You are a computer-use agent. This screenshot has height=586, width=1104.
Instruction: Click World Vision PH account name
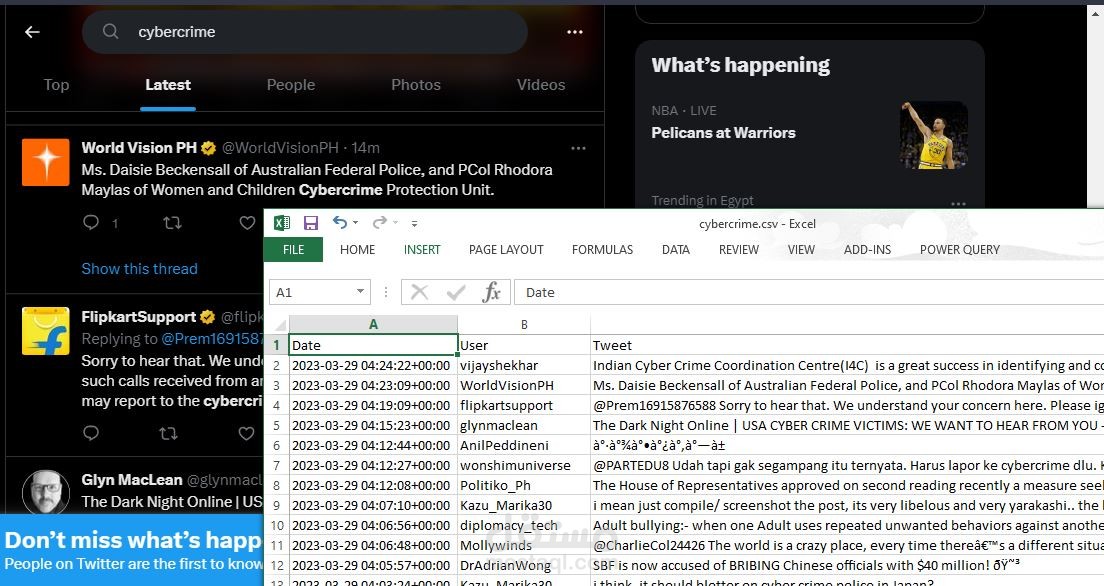[x=139, y=148]
